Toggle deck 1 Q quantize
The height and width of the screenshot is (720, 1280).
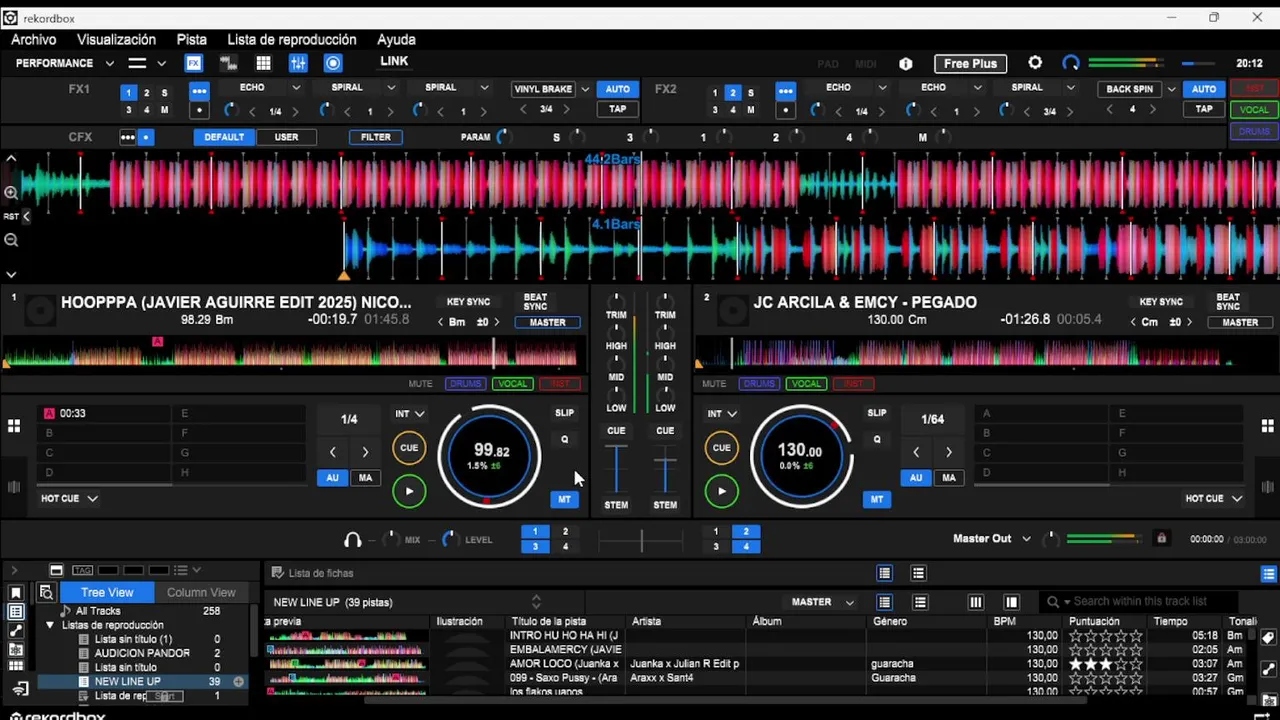coord(564,440)
